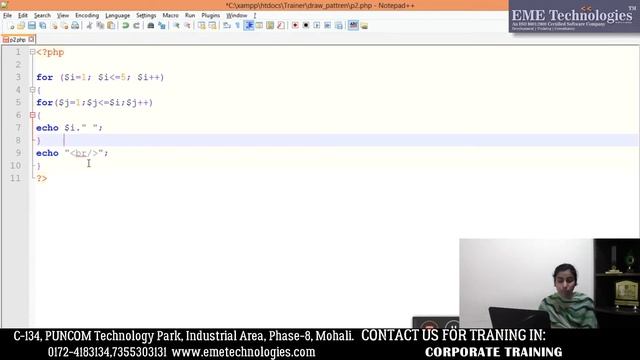Open the Edit menu
Viewport: 640px width, 360px height.
point(23,16)
